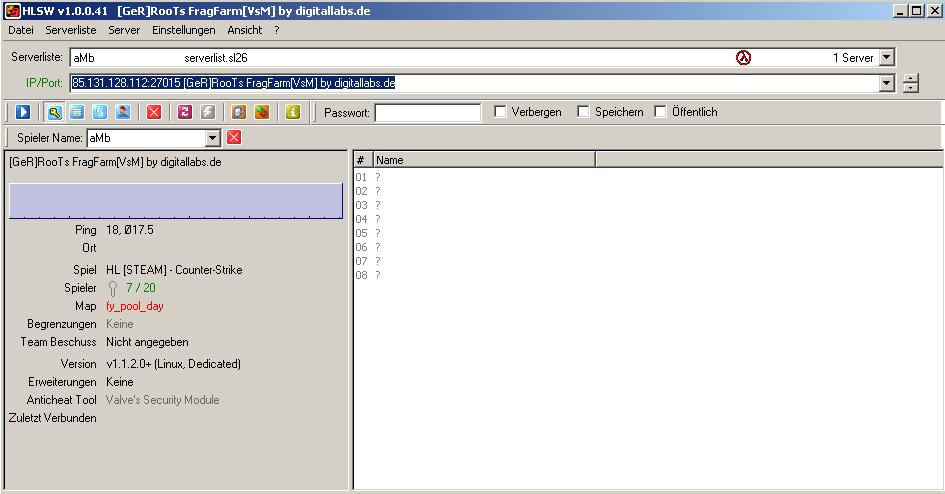Open the IP/Port address dropdown

point(887,83)
